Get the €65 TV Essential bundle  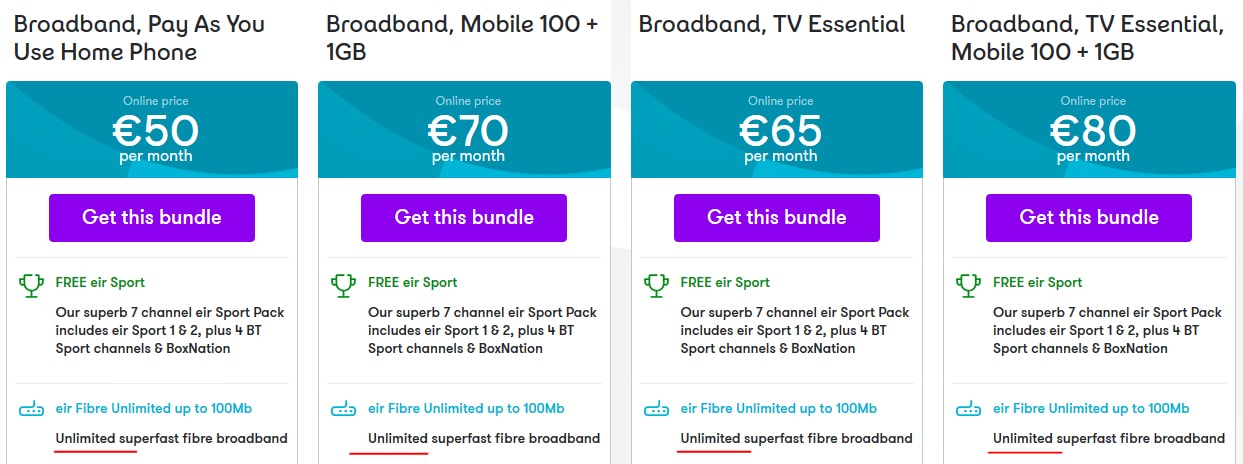[777, 218]
